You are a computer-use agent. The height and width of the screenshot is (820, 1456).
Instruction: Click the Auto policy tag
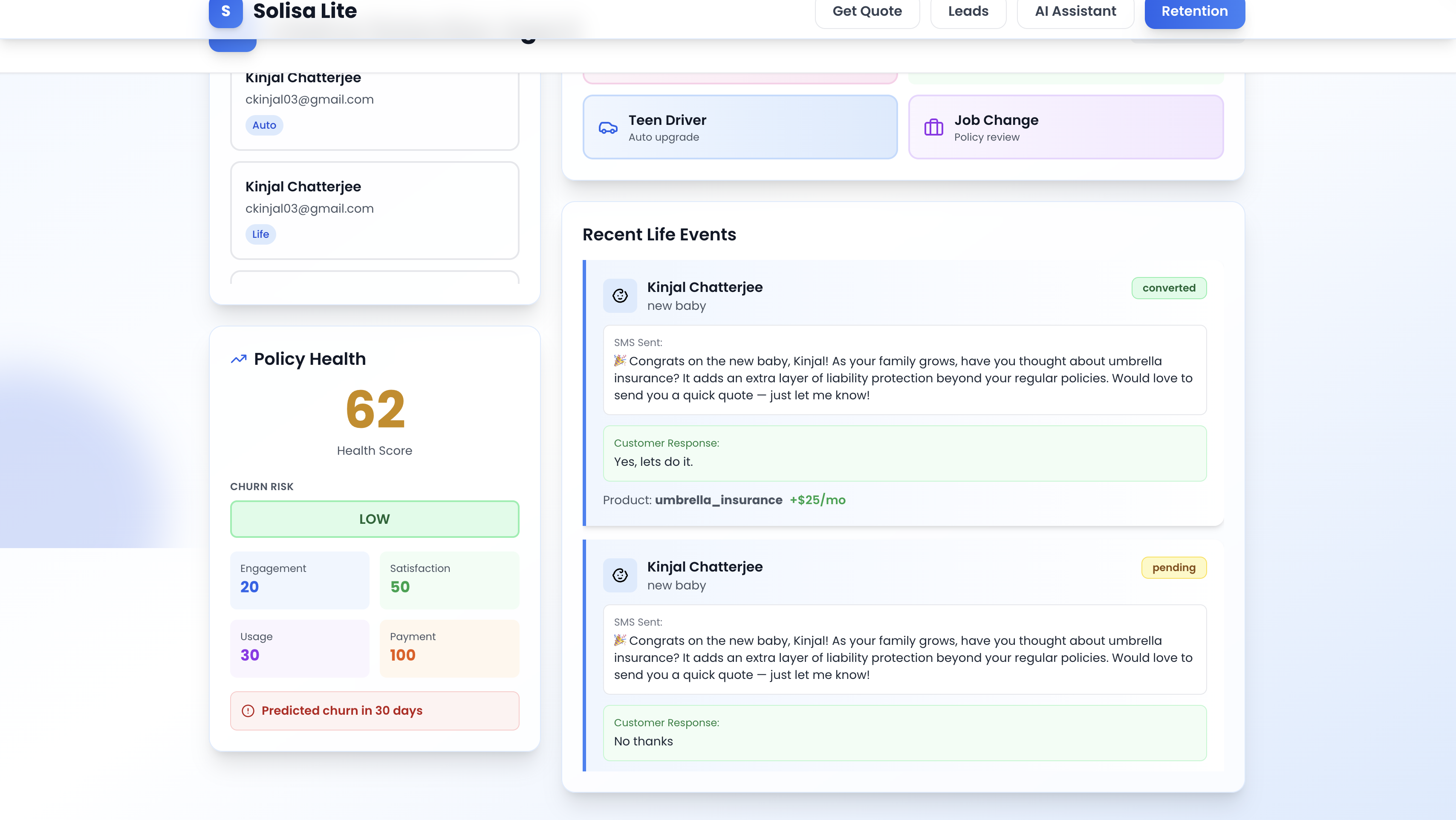click(264, 125)
